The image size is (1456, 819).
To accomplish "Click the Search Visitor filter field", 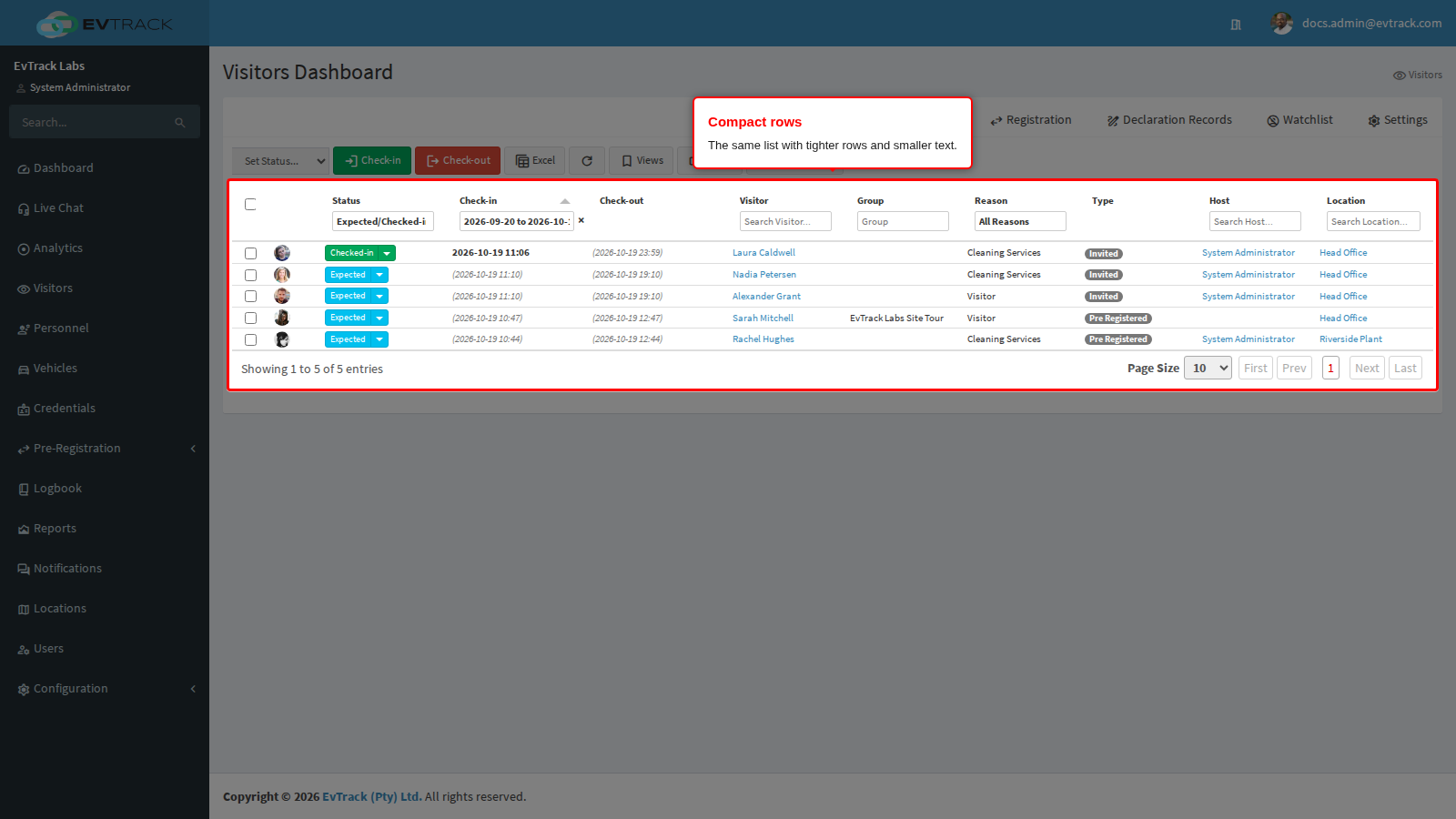I will point(785,221).
